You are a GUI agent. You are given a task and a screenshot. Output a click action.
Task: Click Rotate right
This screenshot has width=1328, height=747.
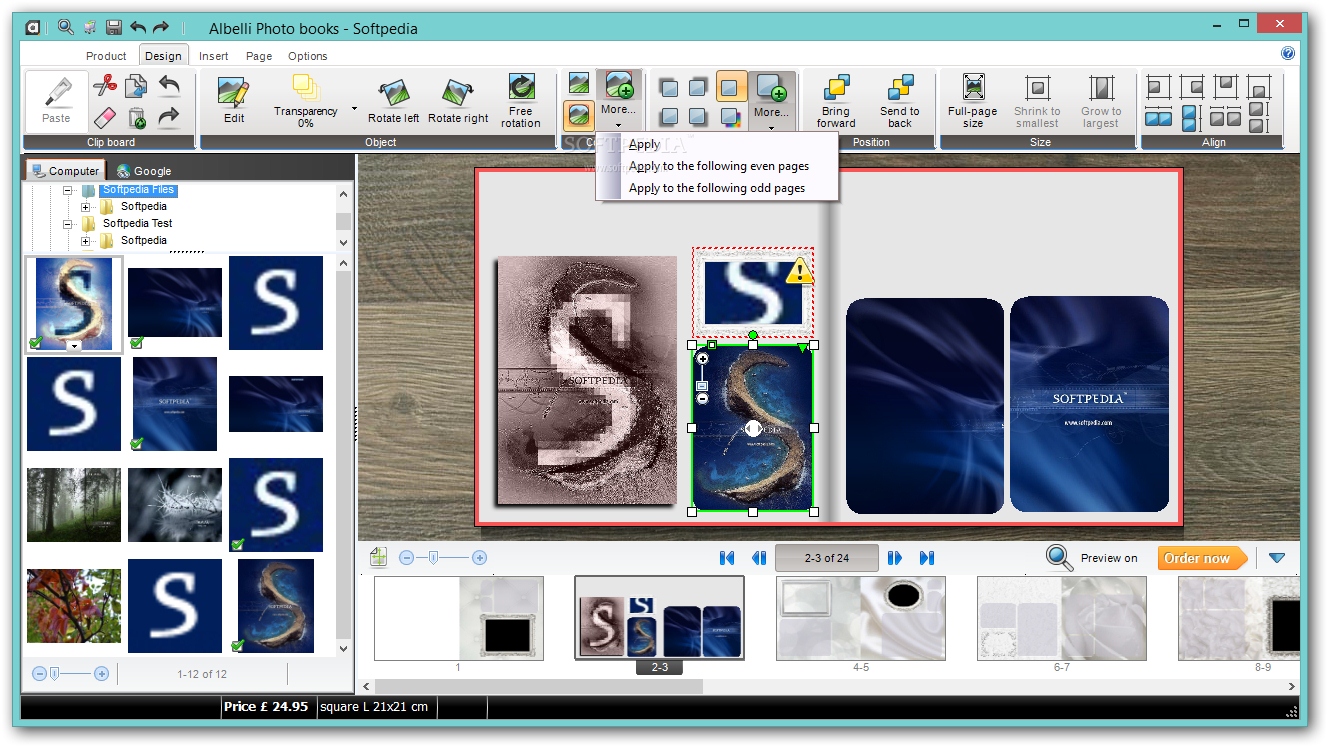click(x=458, y=101)
